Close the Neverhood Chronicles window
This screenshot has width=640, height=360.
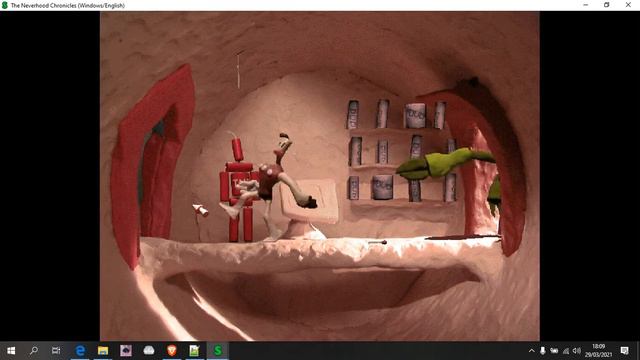628,5
